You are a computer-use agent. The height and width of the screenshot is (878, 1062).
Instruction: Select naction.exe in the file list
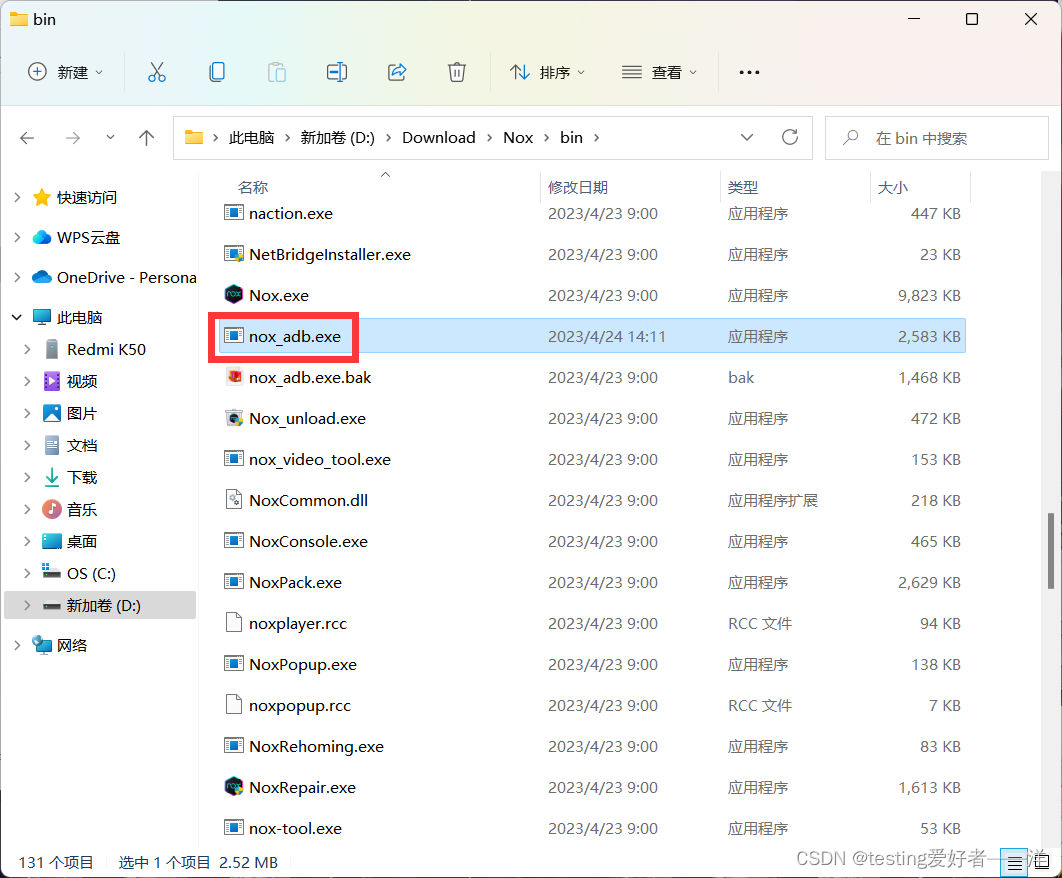593,213
